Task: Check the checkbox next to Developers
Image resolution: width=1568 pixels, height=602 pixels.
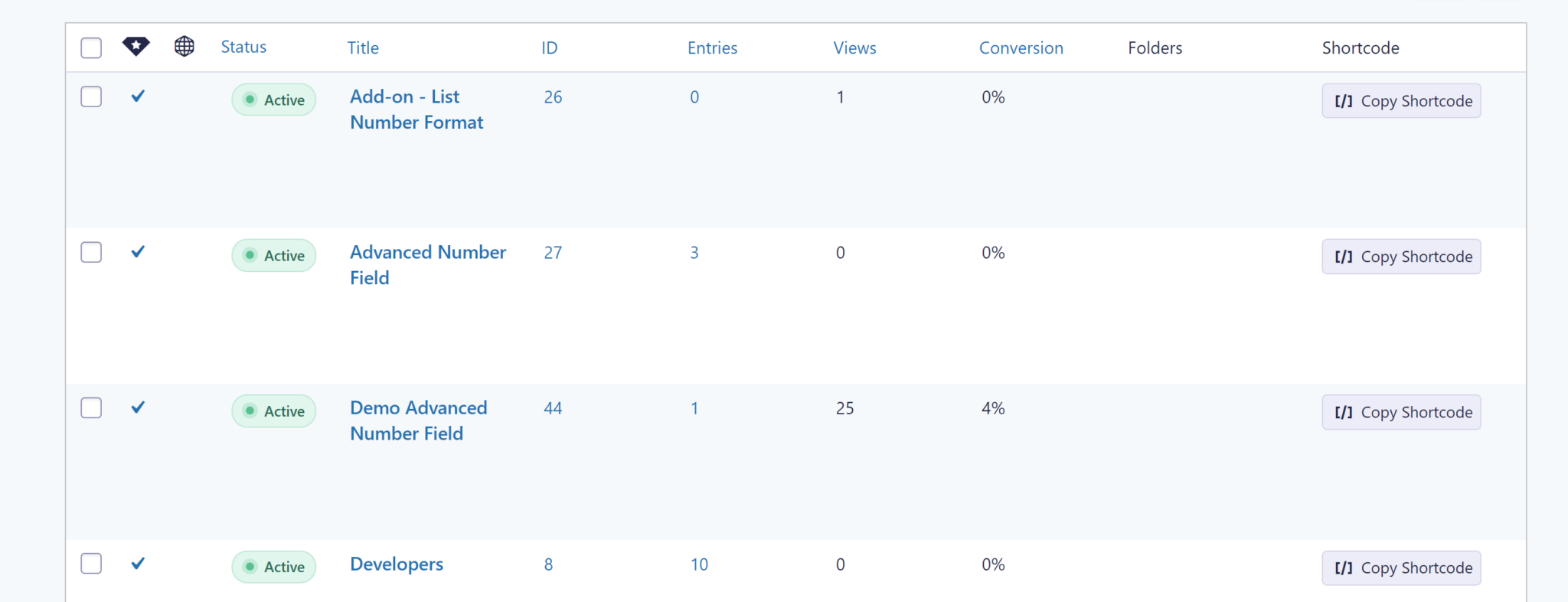Action: pos(91,563)
